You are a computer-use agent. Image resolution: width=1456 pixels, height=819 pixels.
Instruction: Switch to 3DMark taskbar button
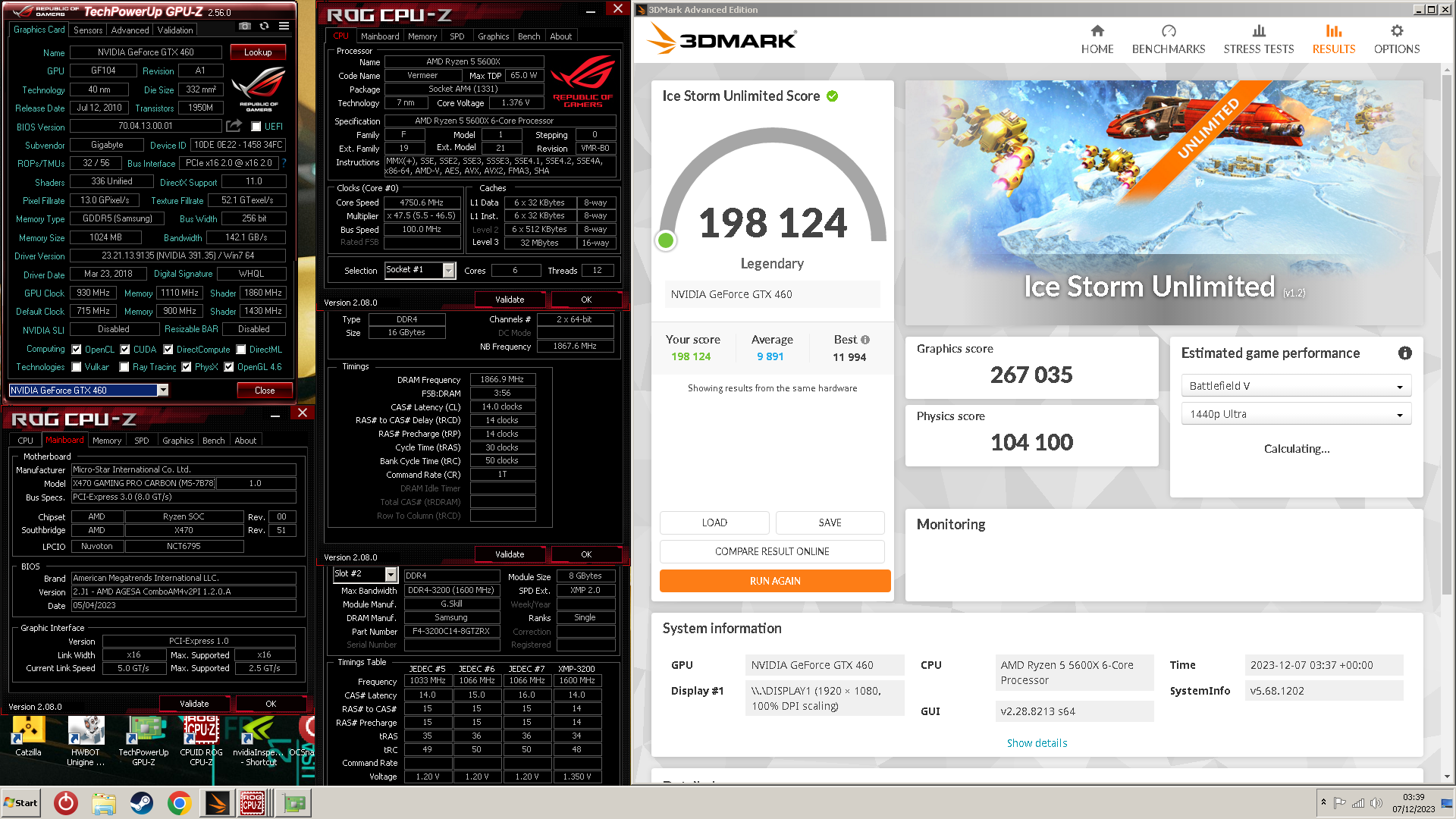pyautogui.click(x=216, y=803)
